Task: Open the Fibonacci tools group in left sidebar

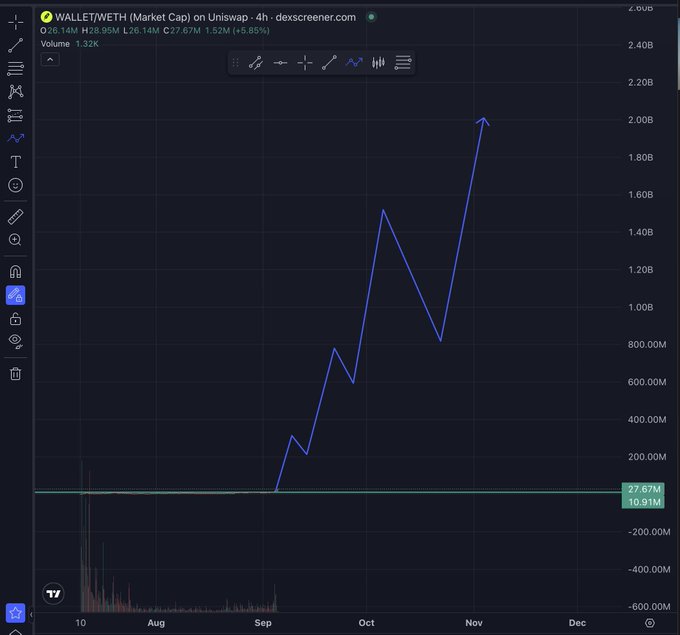Action: (x=16, y=69)
